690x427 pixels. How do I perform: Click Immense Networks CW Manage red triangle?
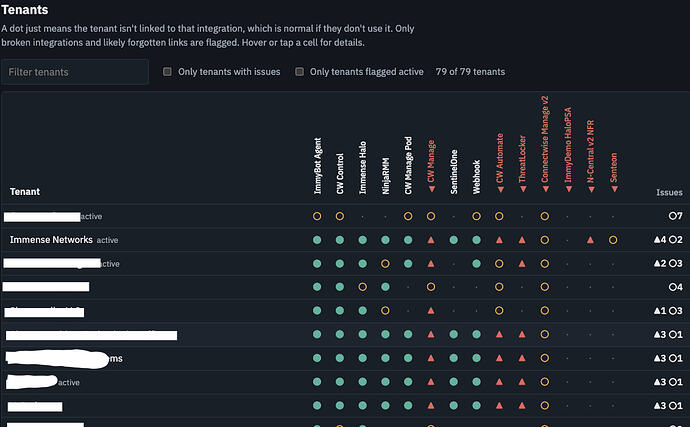pos(431,240)
